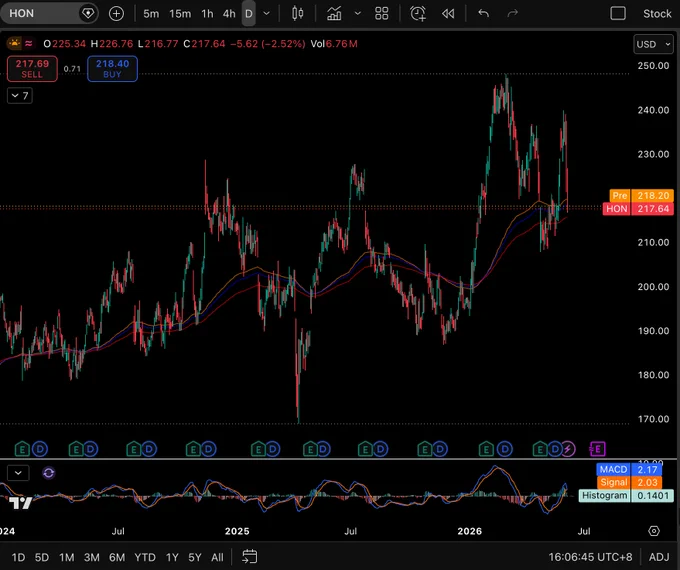The image size is (680, 570).
Task: Open timezone menu at 16:06:45 UTC+8
Action: click(x=590, y=557)
